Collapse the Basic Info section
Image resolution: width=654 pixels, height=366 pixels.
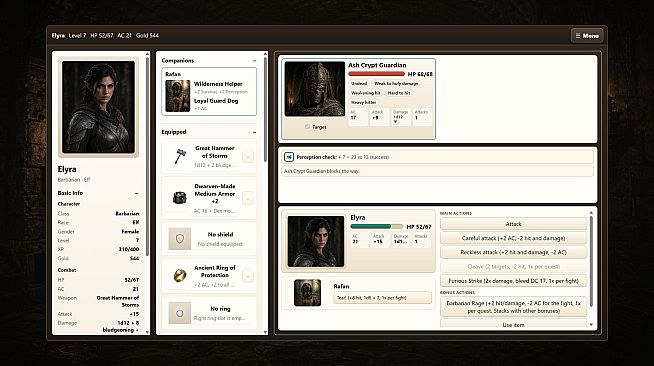(x=136, y=193)
